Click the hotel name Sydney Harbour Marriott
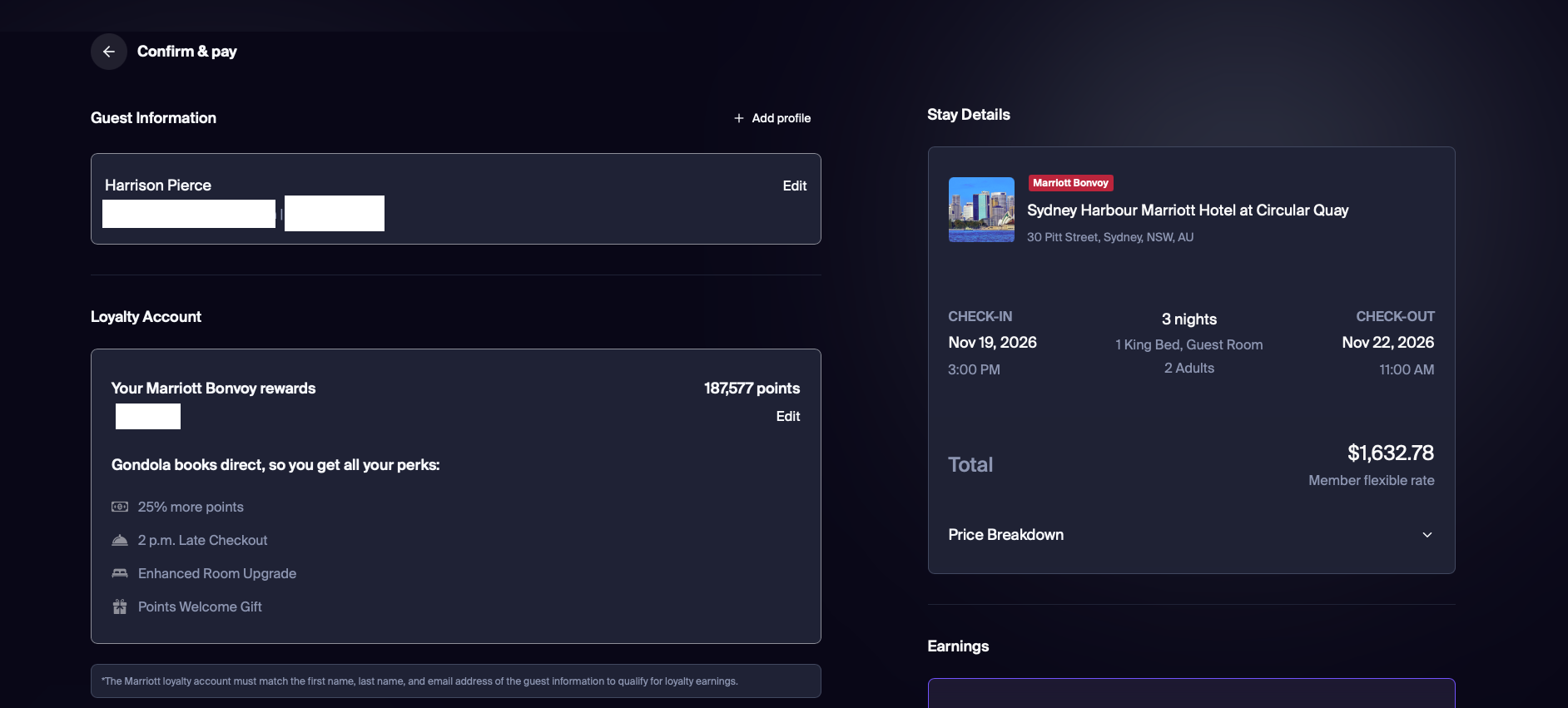The image size is (1568, 708). tap(1188, 210)
